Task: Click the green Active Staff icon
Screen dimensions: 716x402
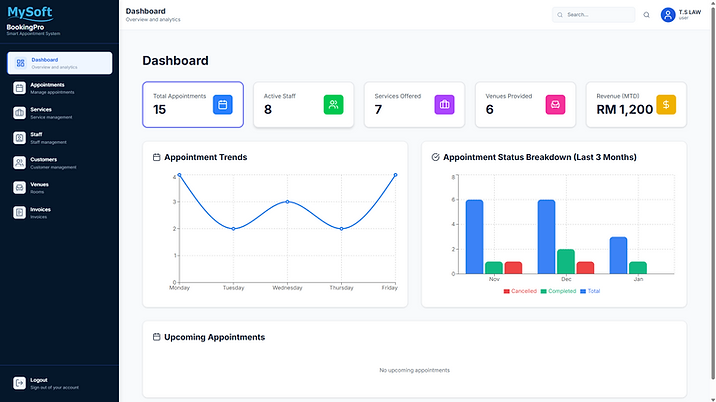Action: 333,105
